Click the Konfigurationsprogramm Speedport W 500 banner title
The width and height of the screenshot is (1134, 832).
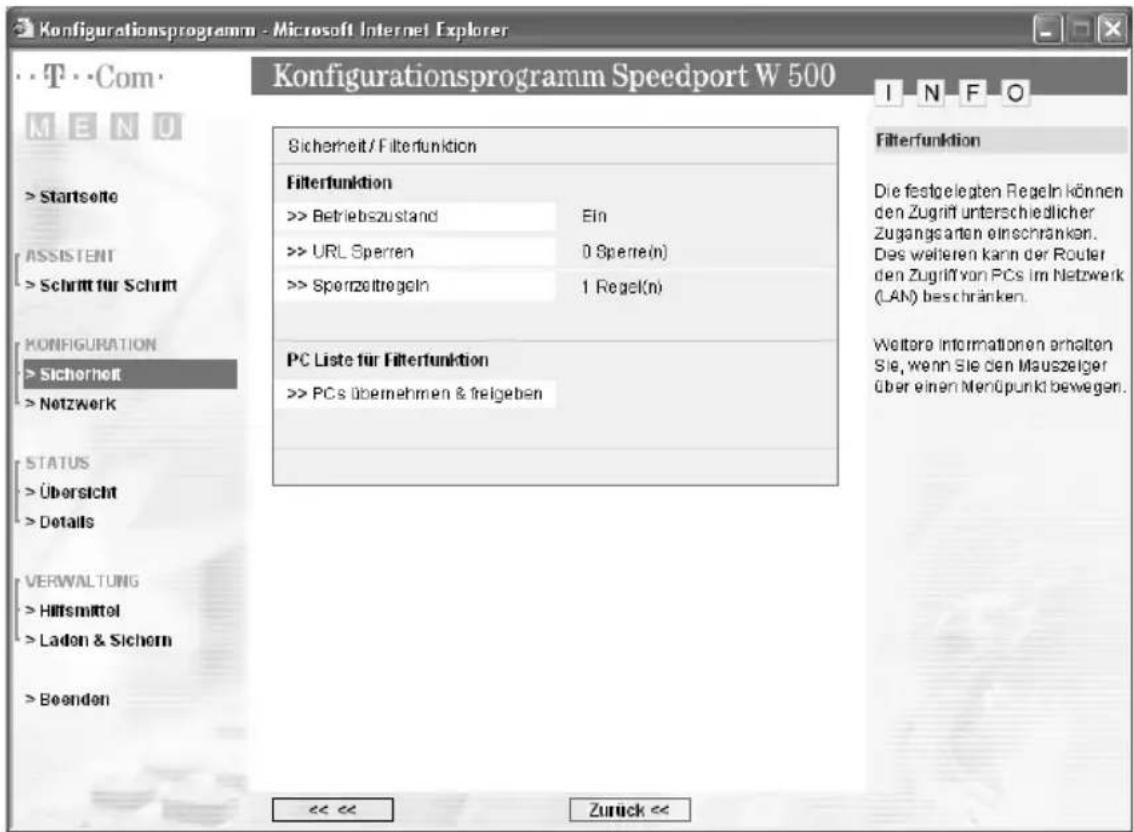point(554,76)
